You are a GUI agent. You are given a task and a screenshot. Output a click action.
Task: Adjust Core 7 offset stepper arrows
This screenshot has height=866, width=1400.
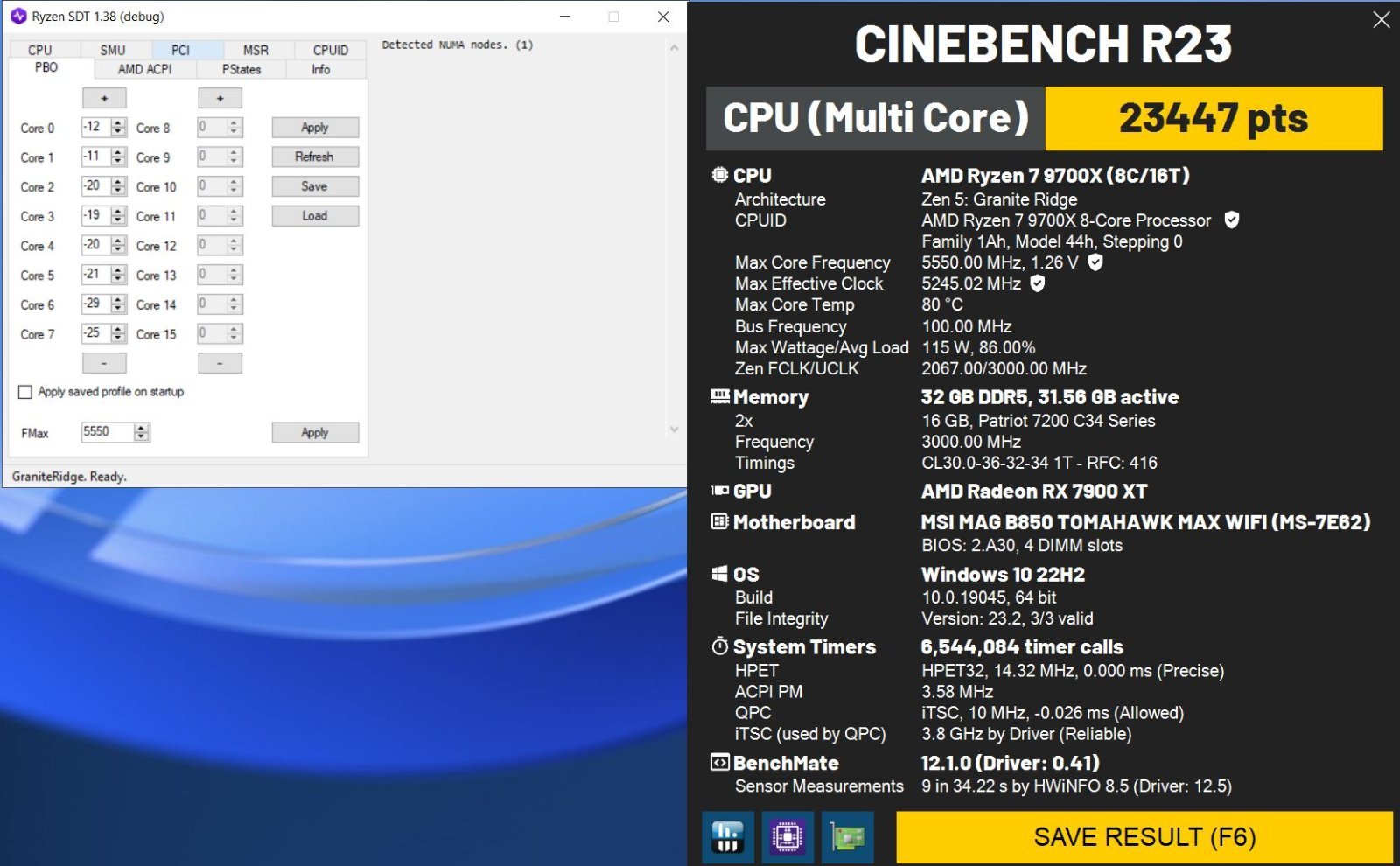click(x=119, y=333)
